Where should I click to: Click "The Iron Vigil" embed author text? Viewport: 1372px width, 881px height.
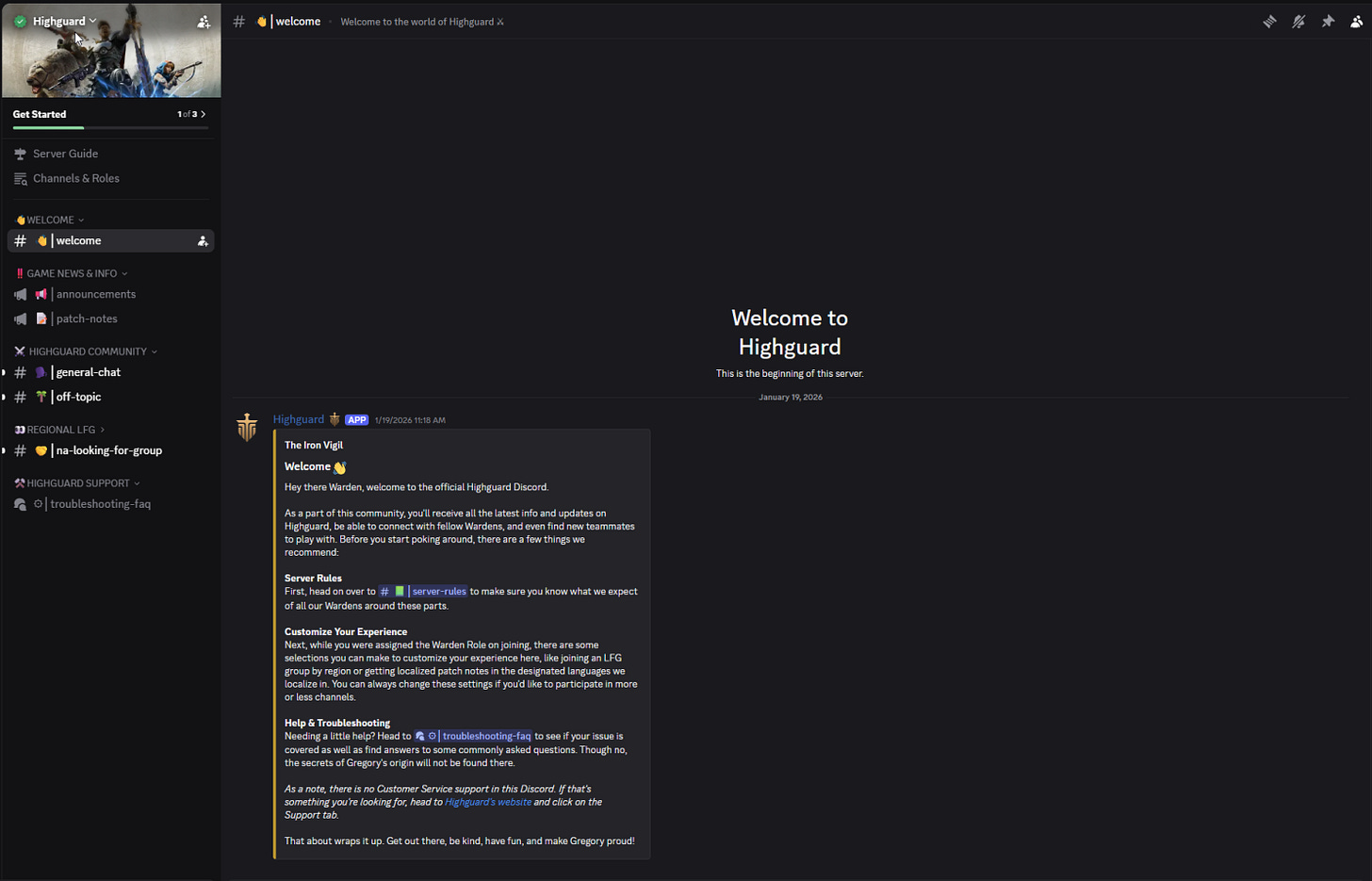tap(314, 445)
